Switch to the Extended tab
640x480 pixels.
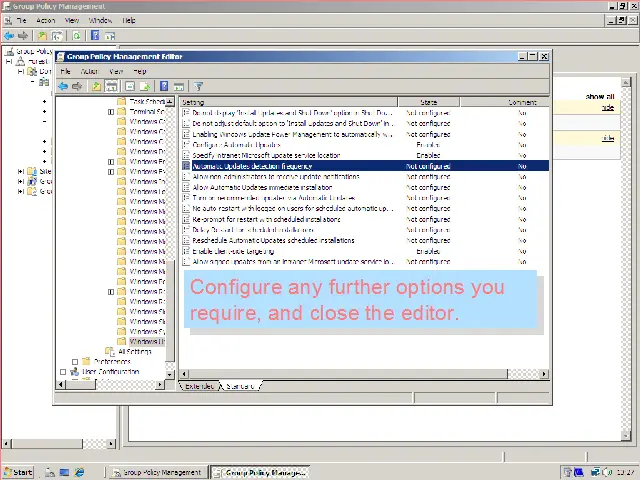(x=199, y=386)
